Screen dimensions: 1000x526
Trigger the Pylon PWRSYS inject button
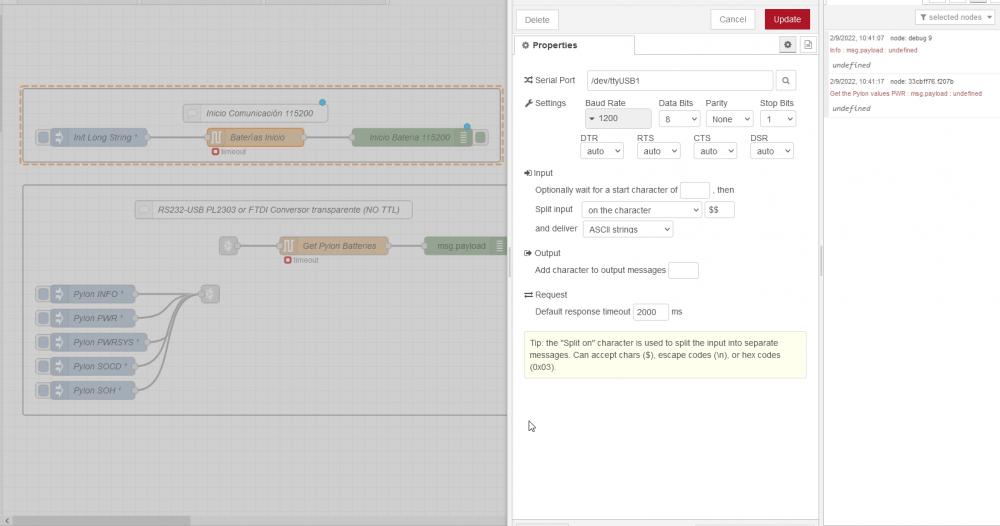point(43,342)
